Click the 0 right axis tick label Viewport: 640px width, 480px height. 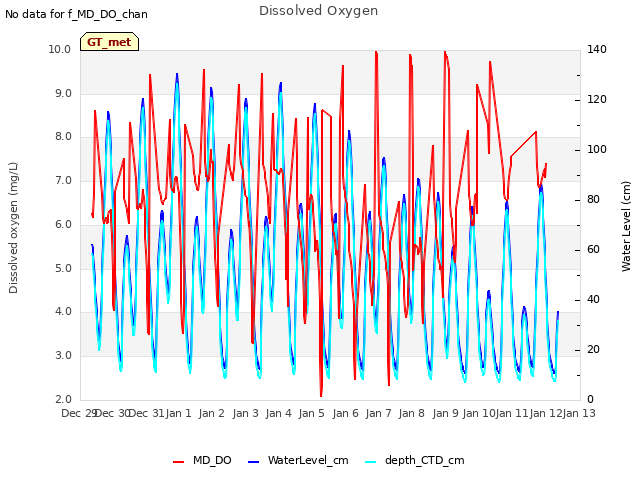(590, 399)
